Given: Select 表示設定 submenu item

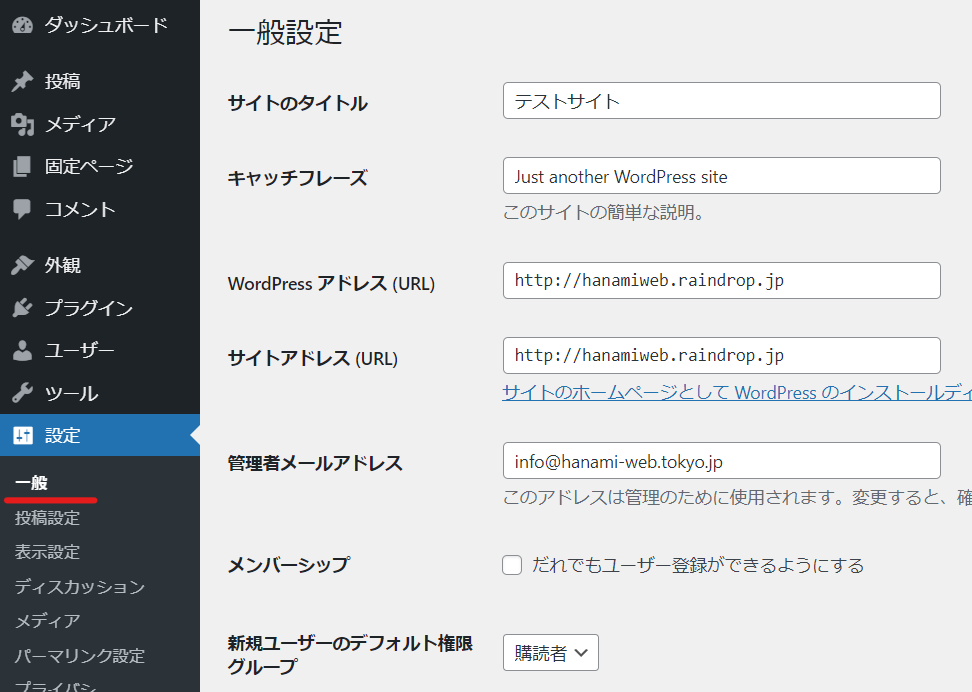Looking at the screenshot, I should tap(48, 552).
